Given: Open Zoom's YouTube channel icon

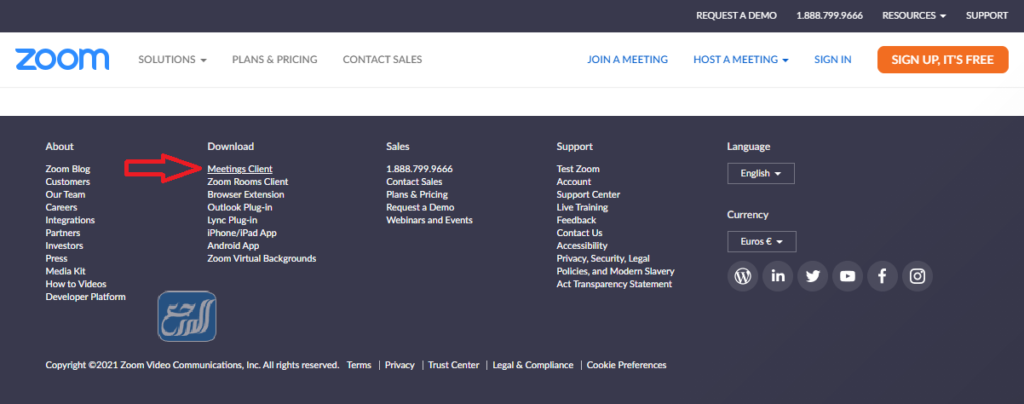Looking at the screenshot, I should point(847,277).
